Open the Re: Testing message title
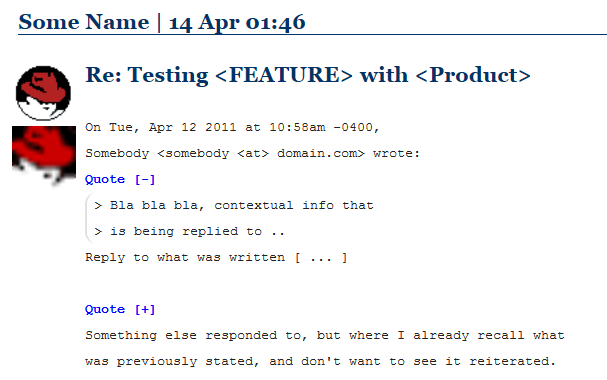Viewport: 607px width, 380px height. coord(308,75)
